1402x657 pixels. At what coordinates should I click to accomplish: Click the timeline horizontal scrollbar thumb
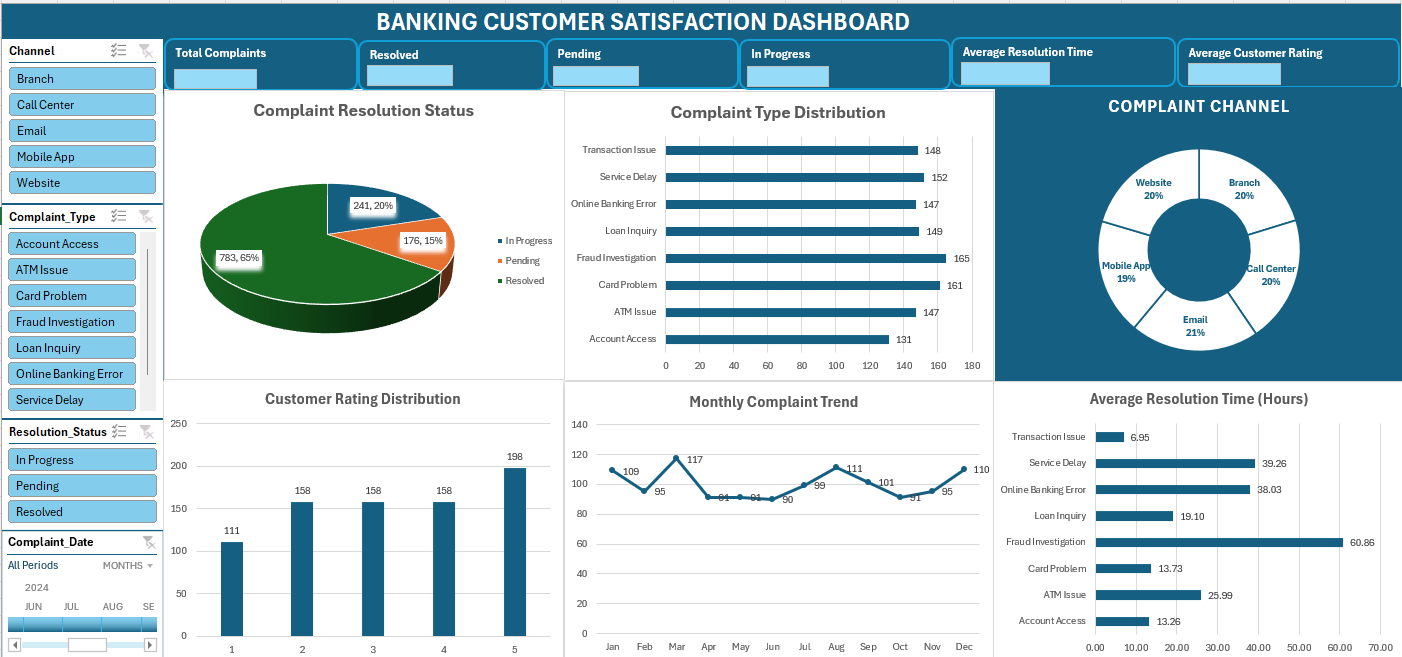[87, 645]
